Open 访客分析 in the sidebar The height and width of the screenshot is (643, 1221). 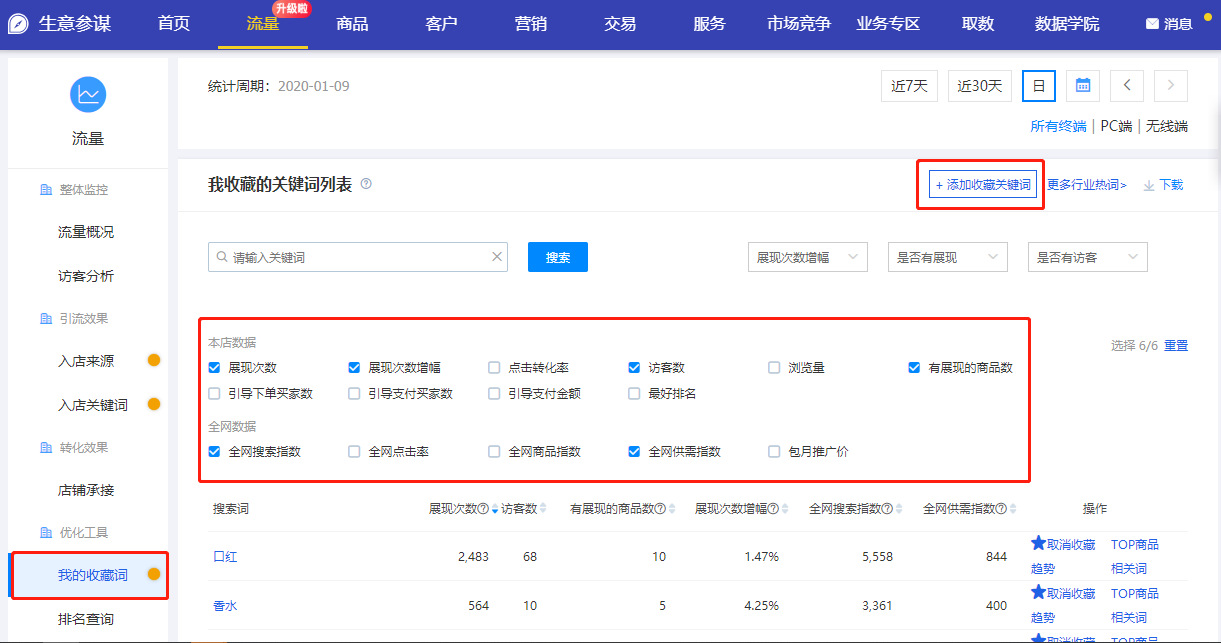(86, 276)
